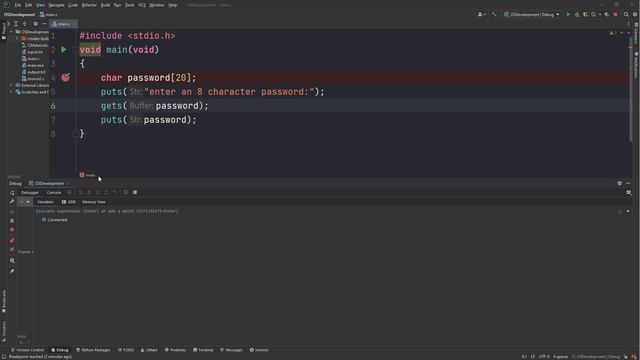640x360 pixels.
Task: Toggle mute breakpoints icon in debug sidebar
Action: point(12,250)
